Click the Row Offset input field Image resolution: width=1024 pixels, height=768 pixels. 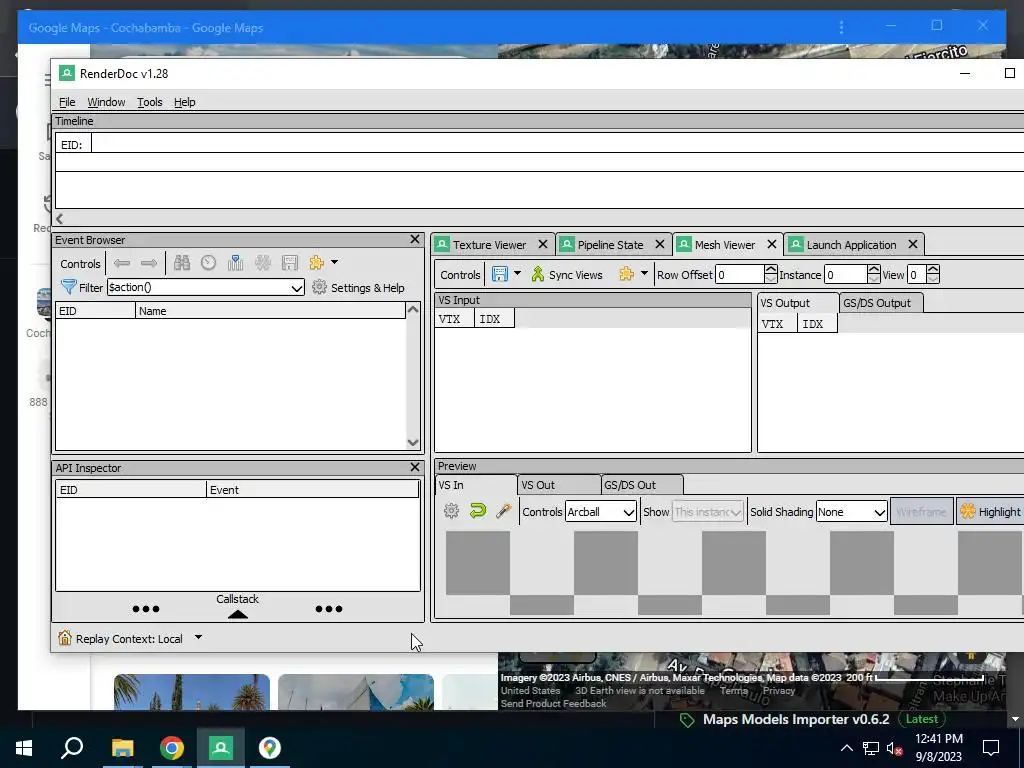[739, 275]
